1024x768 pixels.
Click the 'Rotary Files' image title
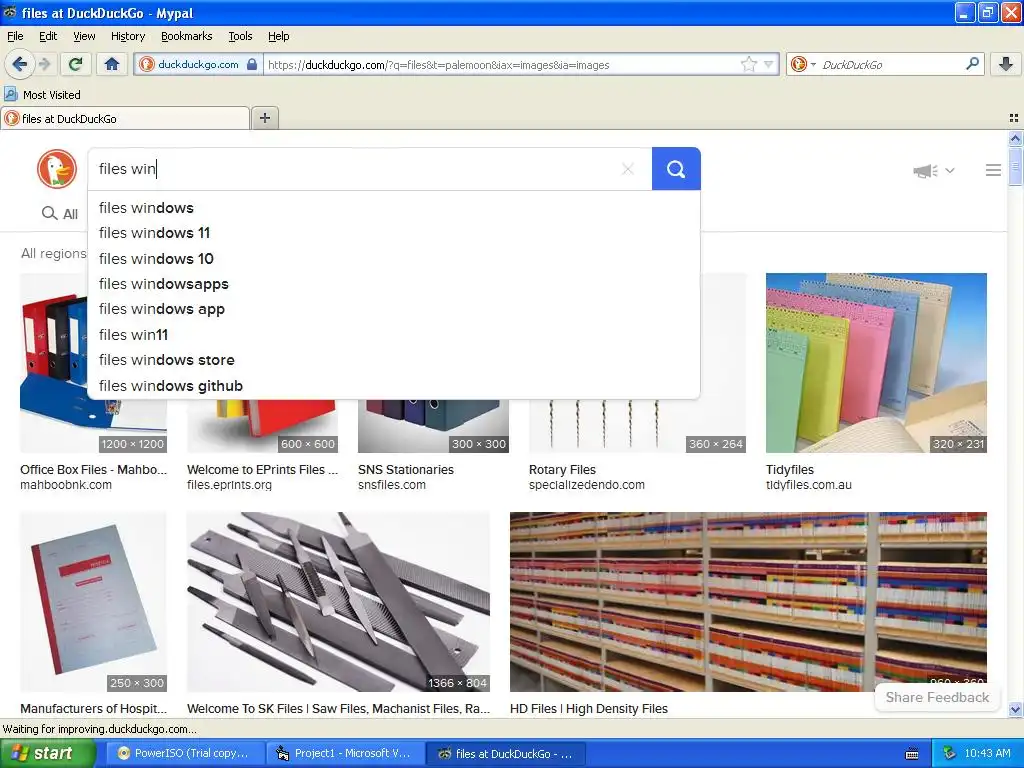click(x=562, y=469)
